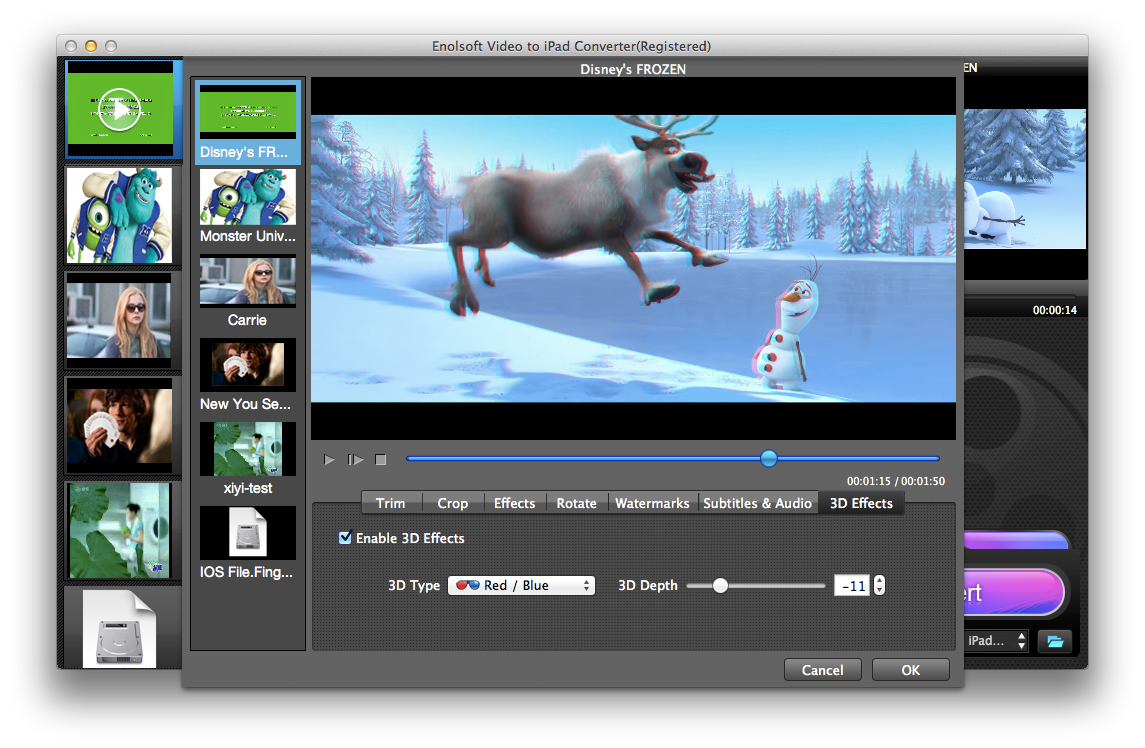The height and width of the screenshot is (748, 1145).
Task: Select IOS File.Fing... item in editor list
Action: [x=248, y=543]
